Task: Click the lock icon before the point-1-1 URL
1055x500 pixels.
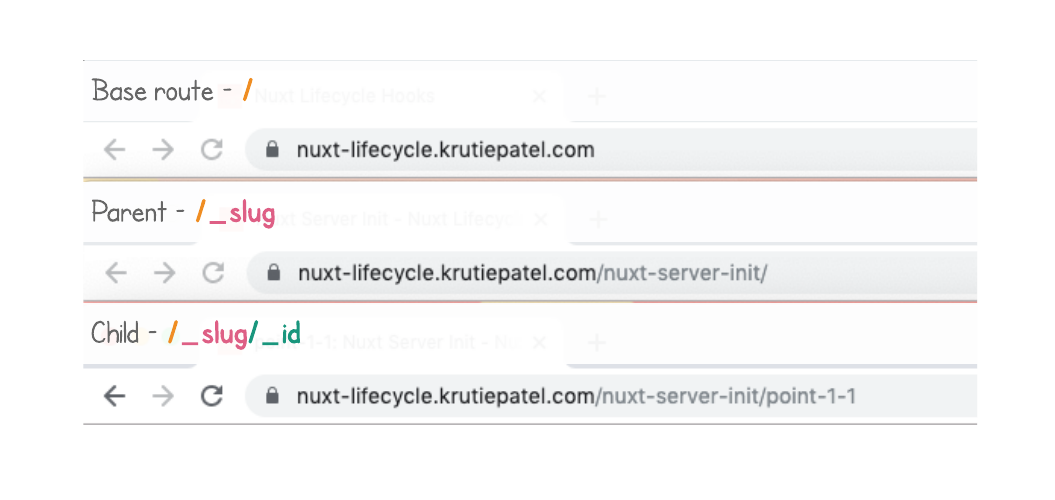Action: coord(271,396)
